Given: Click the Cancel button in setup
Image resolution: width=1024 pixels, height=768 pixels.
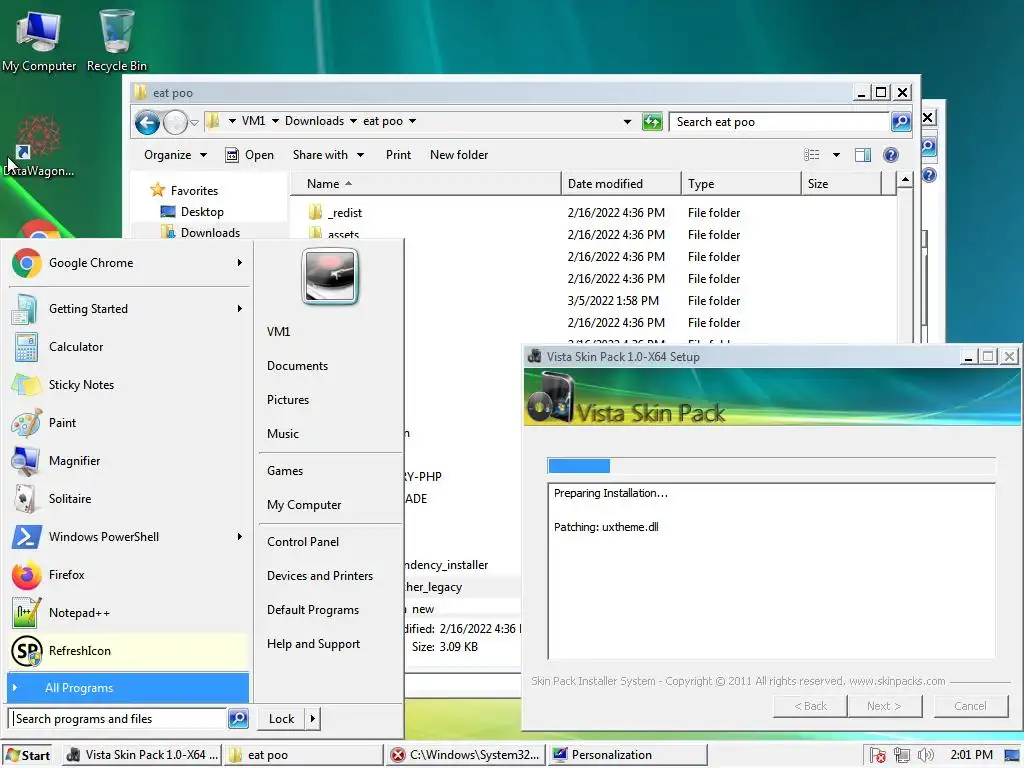Looking at the screenshot, I should point(970,706).
